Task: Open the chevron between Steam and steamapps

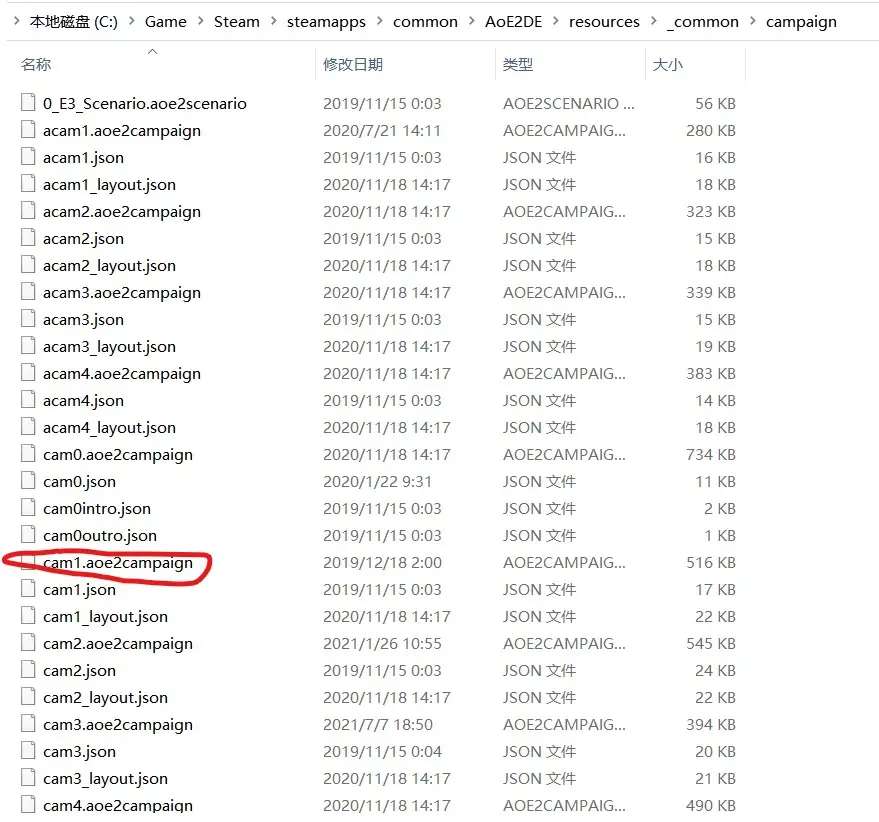Action: pyautogui.click(x=274, y=21)
